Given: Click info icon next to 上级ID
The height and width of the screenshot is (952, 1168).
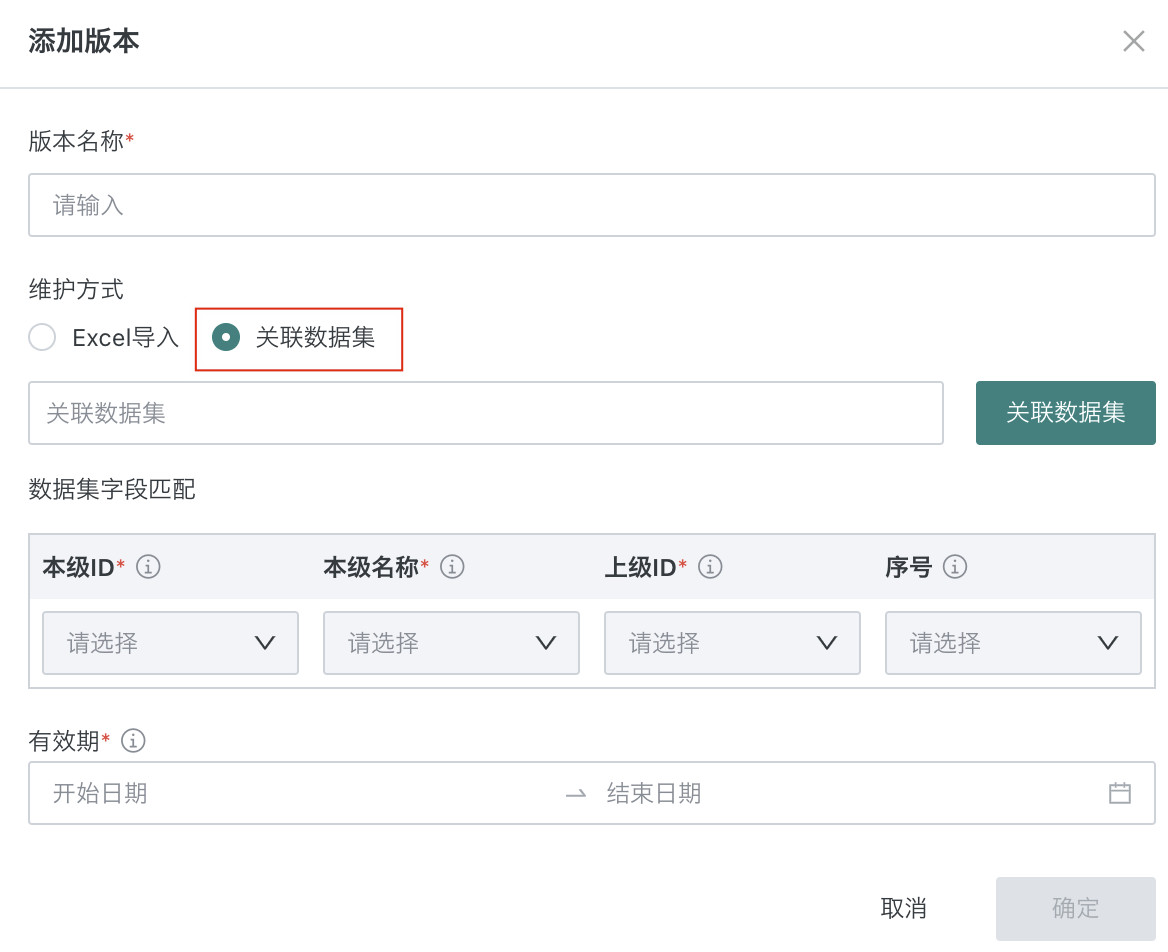Looking at the screenshot, I should [x=710, y=567].
